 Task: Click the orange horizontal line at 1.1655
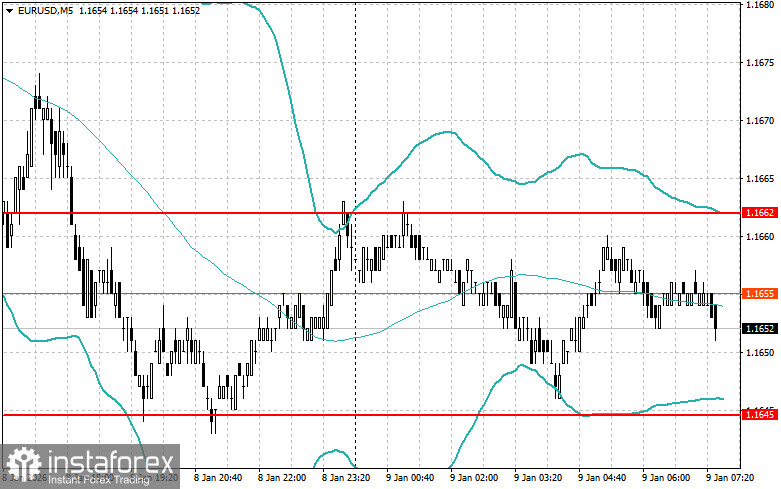(371, 293)
